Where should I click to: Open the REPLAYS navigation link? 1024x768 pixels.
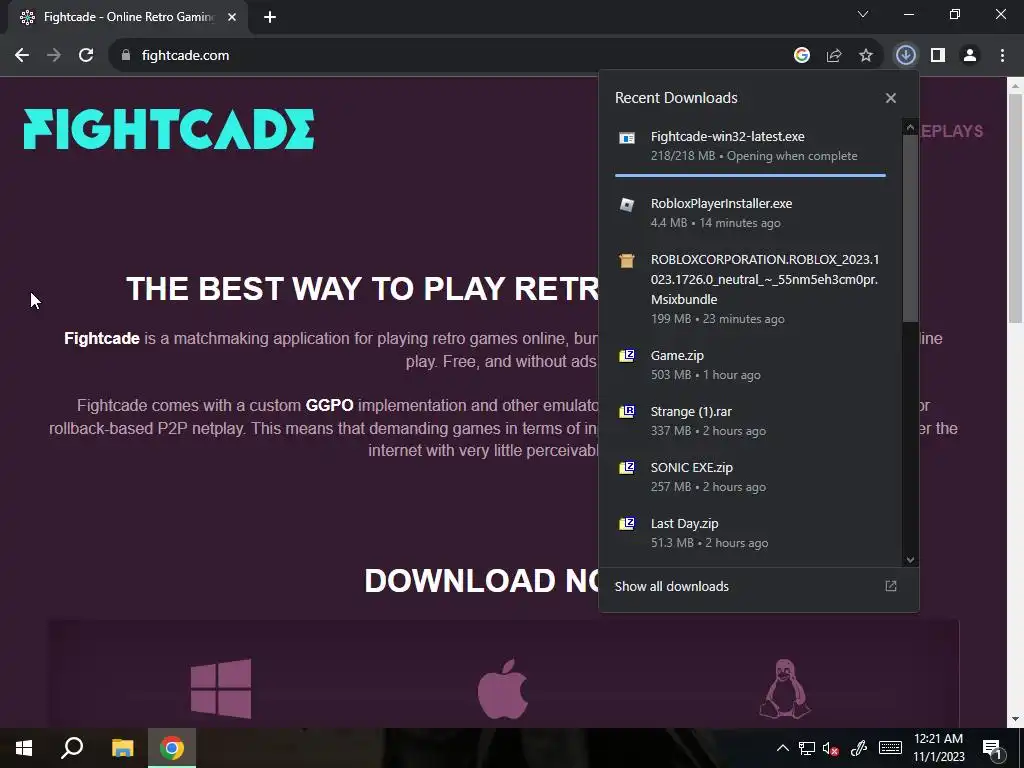click(951, 131)
